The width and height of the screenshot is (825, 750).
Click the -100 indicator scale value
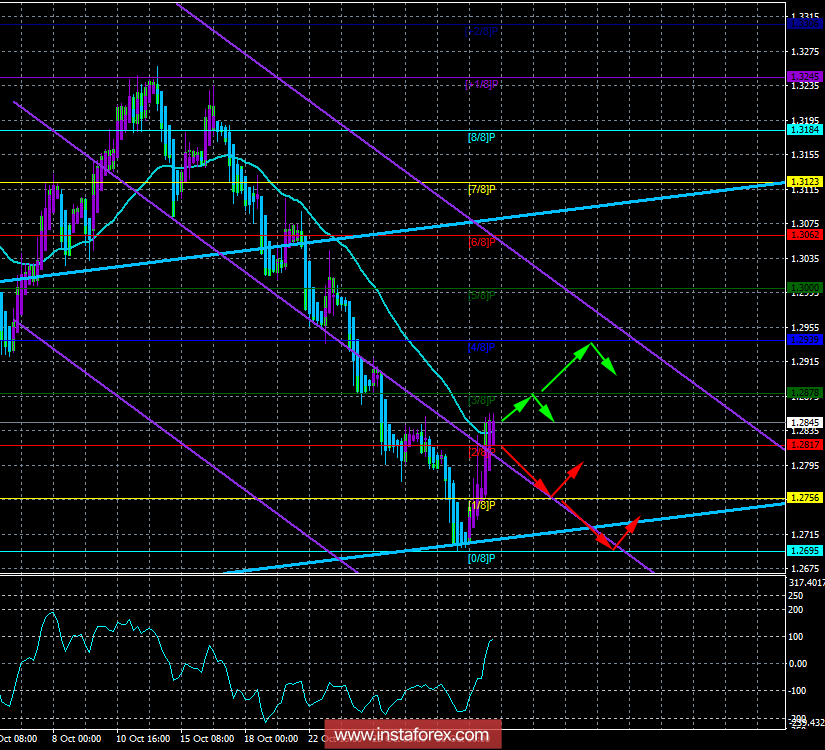pyautogui.click(x=797, y=691)
